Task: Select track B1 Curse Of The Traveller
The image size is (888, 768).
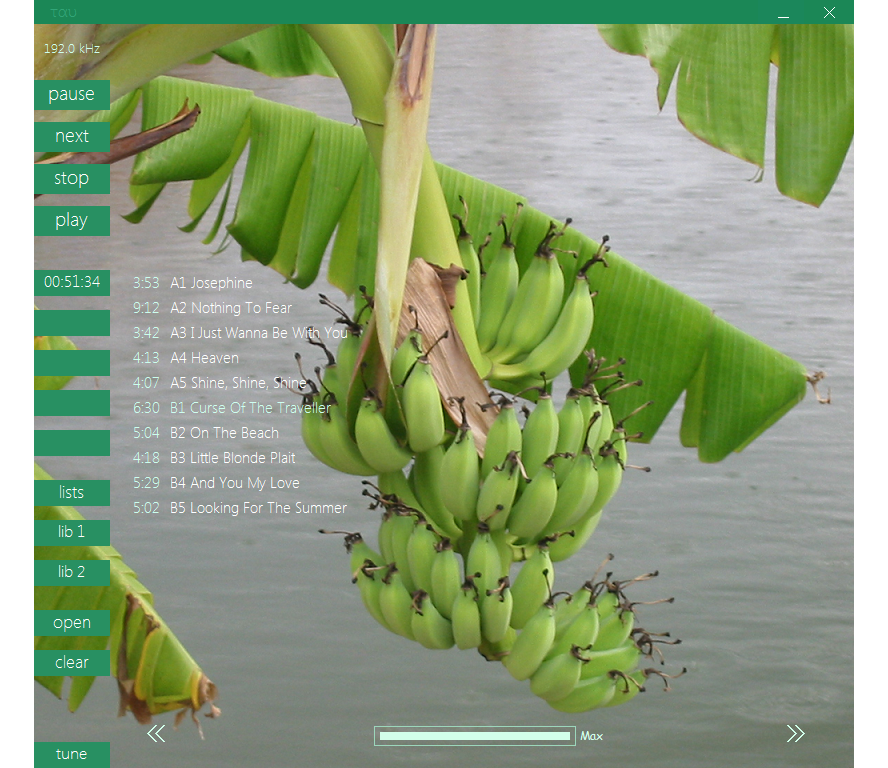Action: pyautogui.click(x=250, y=408)
